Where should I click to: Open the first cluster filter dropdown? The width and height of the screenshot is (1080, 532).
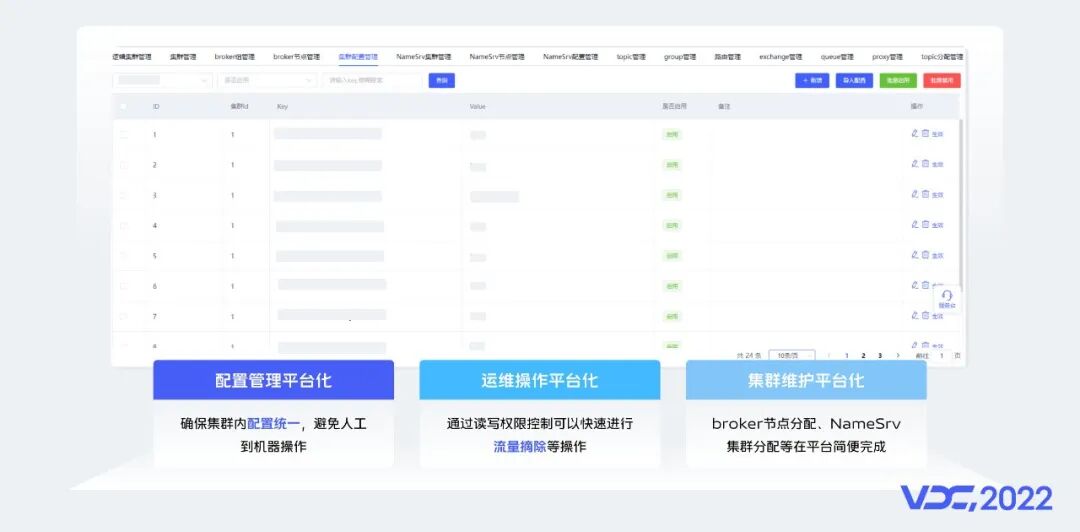[163, 81]
